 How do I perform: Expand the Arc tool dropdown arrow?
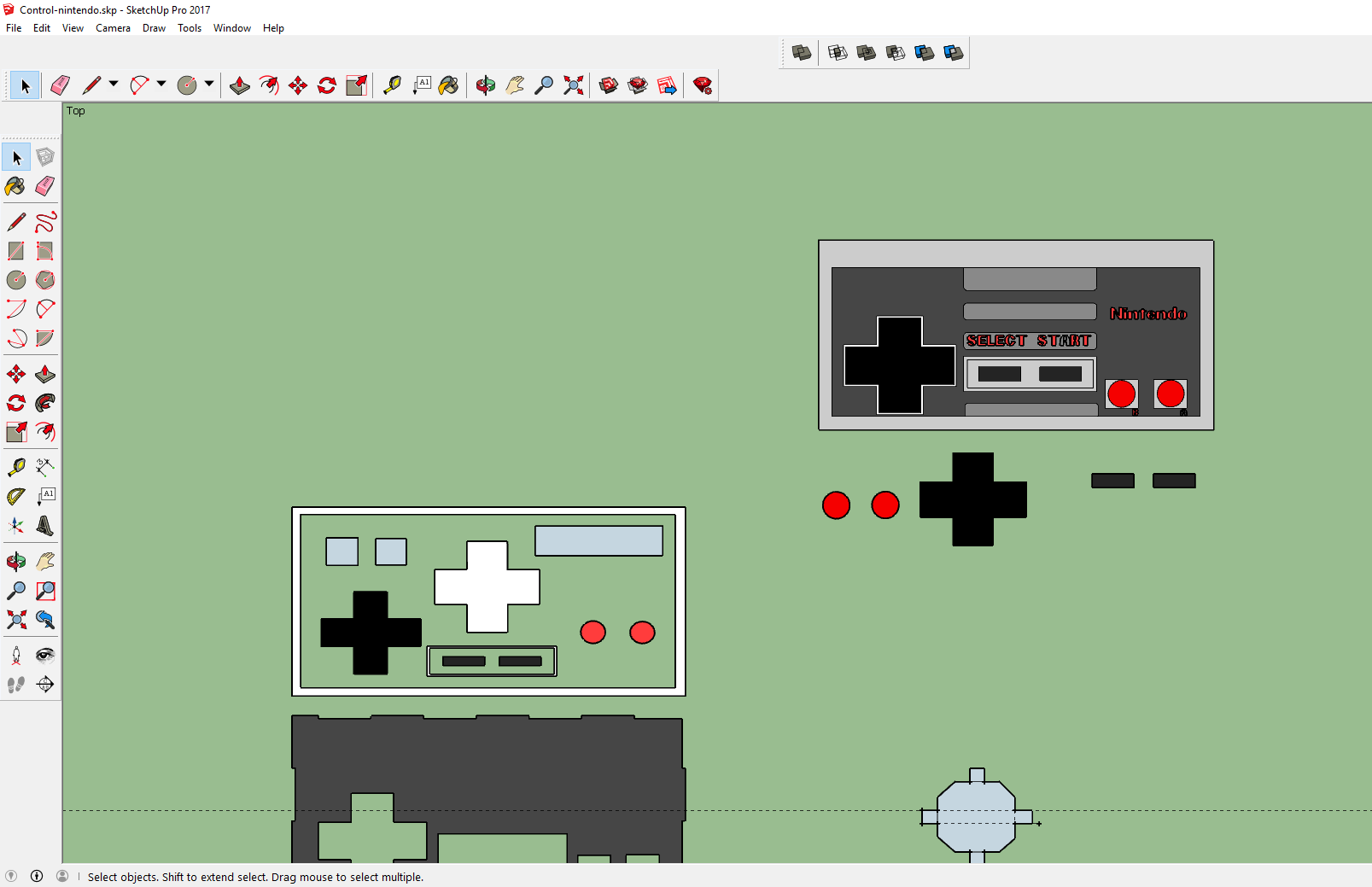(x=161, y=85)
